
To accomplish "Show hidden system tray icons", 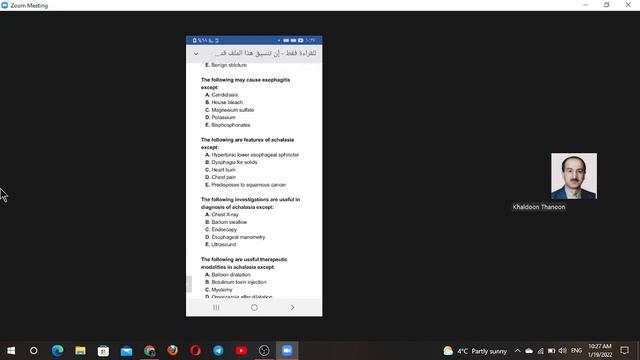I will [518, 351].
